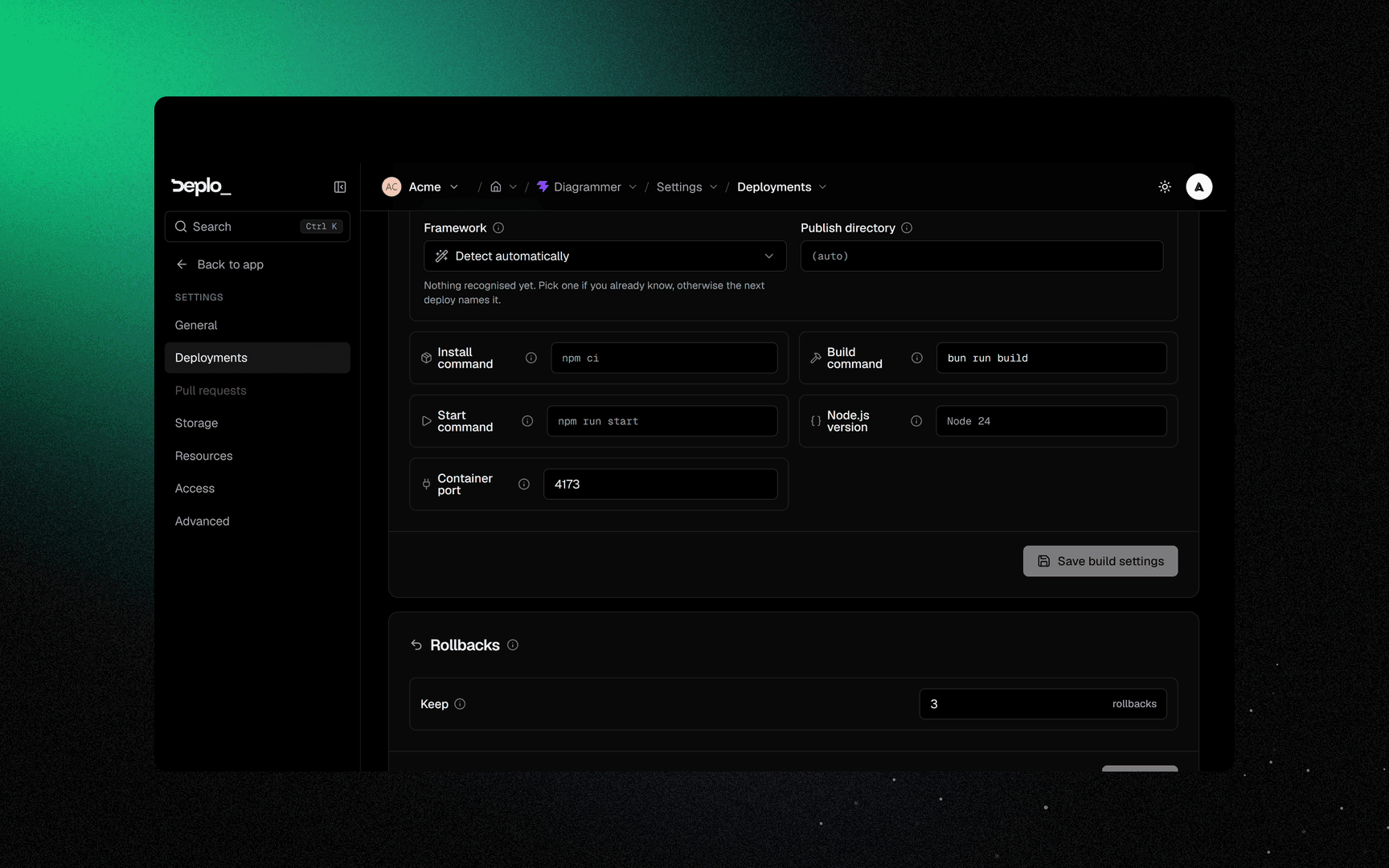1389x868 pixels.
Task: Collapse the sidebar panel icon
Action: coord(340,186)
